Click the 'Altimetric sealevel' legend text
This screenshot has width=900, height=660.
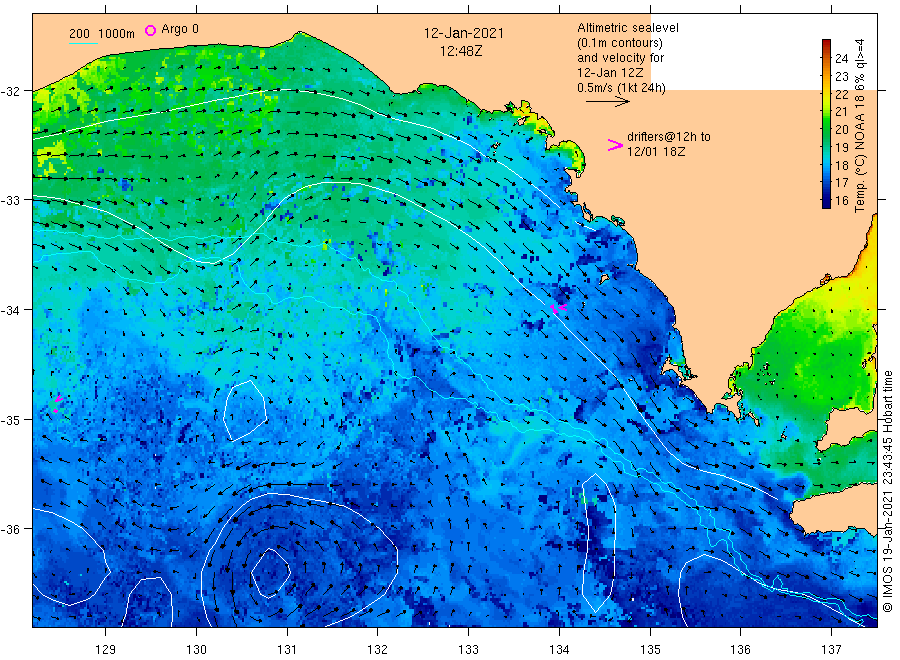[x=628, y=28]
